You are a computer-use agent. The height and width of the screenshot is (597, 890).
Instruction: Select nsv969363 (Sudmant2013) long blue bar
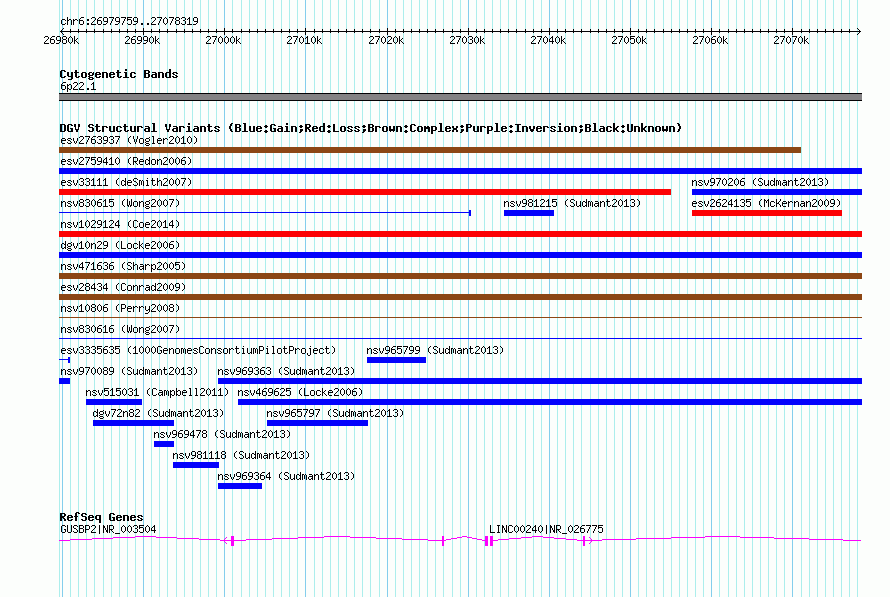(x=540, y=381)
